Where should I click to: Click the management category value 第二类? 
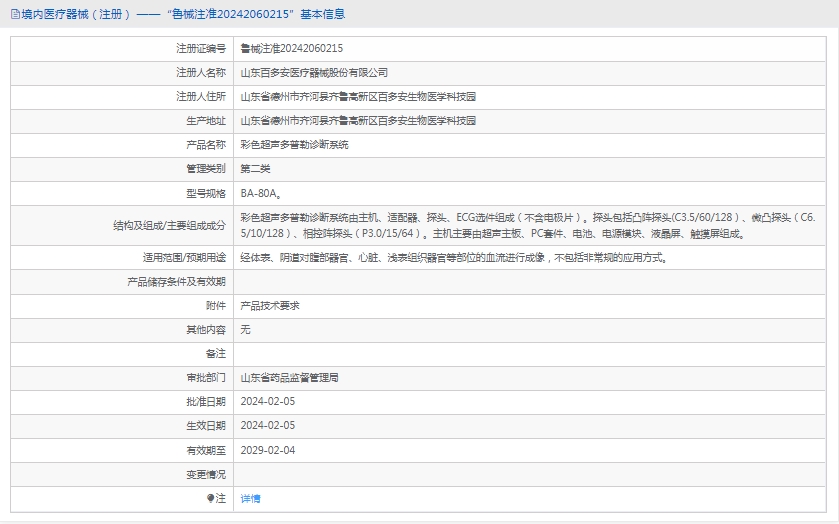click(x=255, y=168)
